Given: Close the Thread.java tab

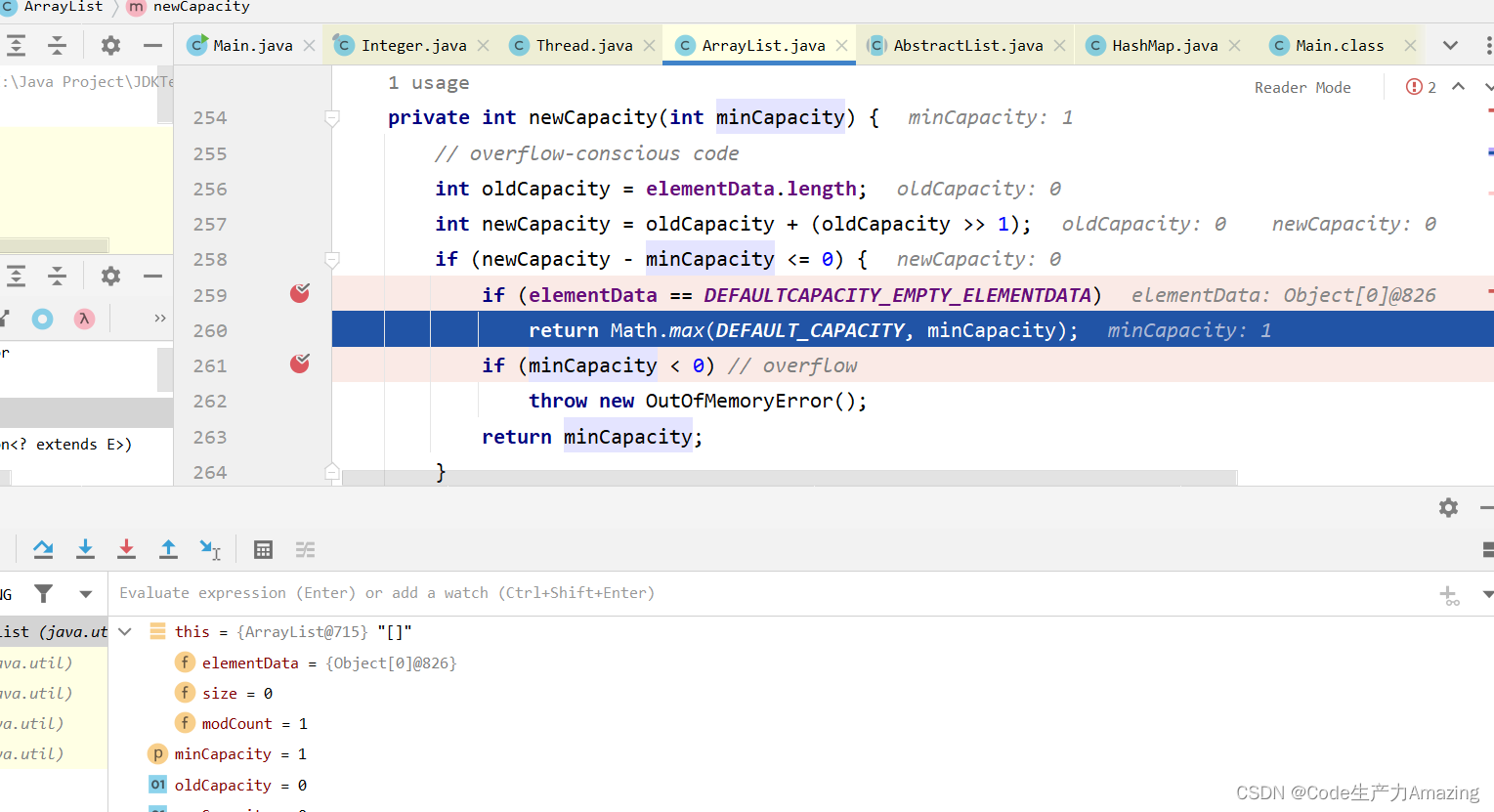Looking at the screenshot, I should pyautogui.click(x=649, y=46).
